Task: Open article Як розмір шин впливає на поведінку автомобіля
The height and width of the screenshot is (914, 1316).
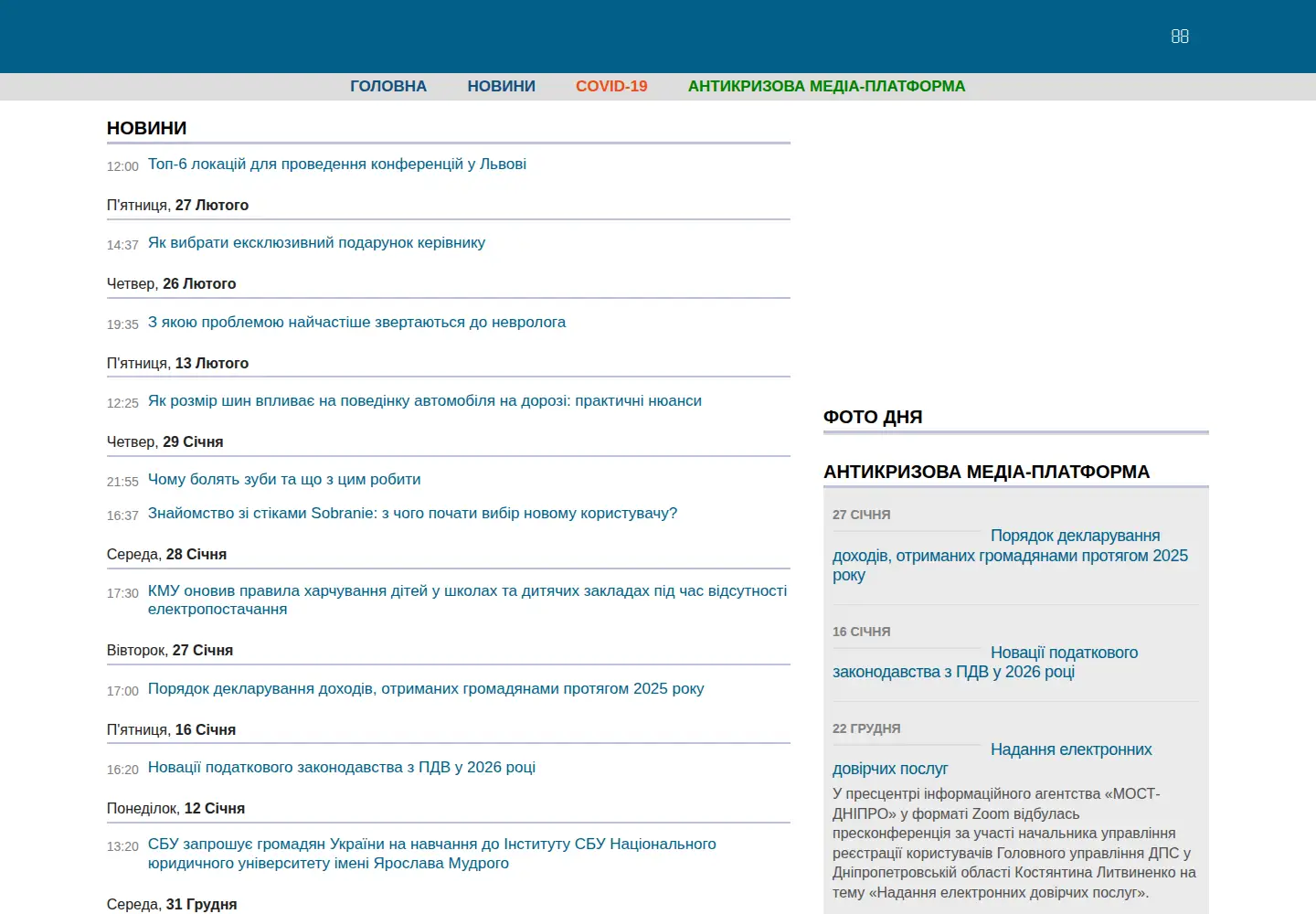Action: click(x=425, y=401)
